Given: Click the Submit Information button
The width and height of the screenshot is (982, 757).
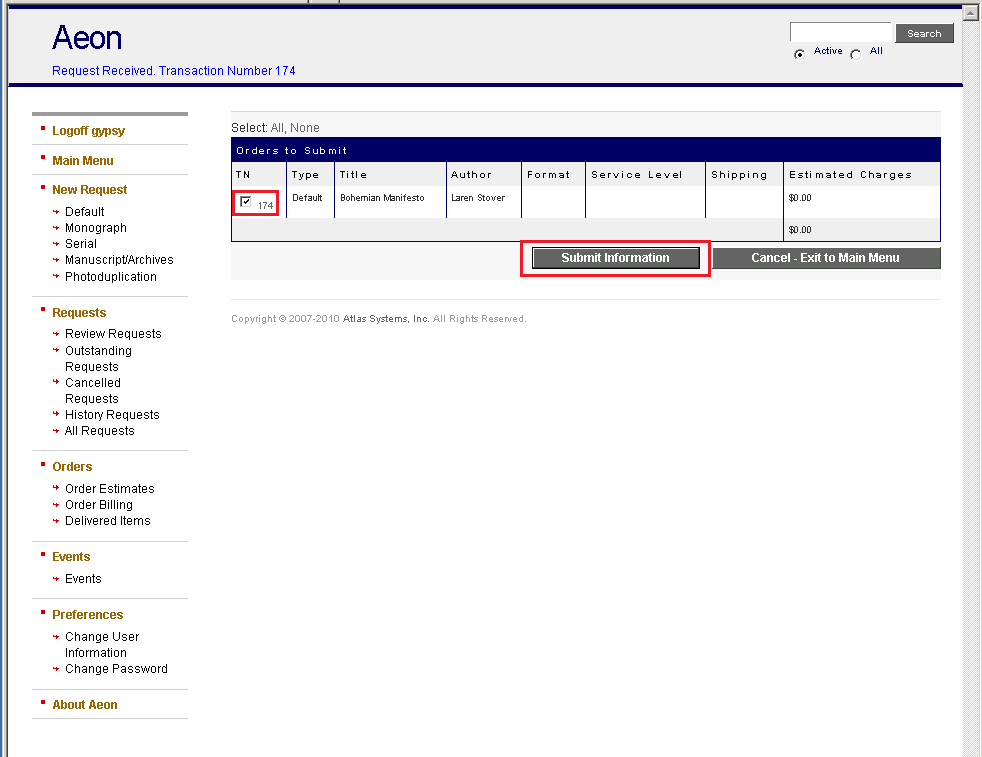Looking at the screenshot, I should coord(614,257).
